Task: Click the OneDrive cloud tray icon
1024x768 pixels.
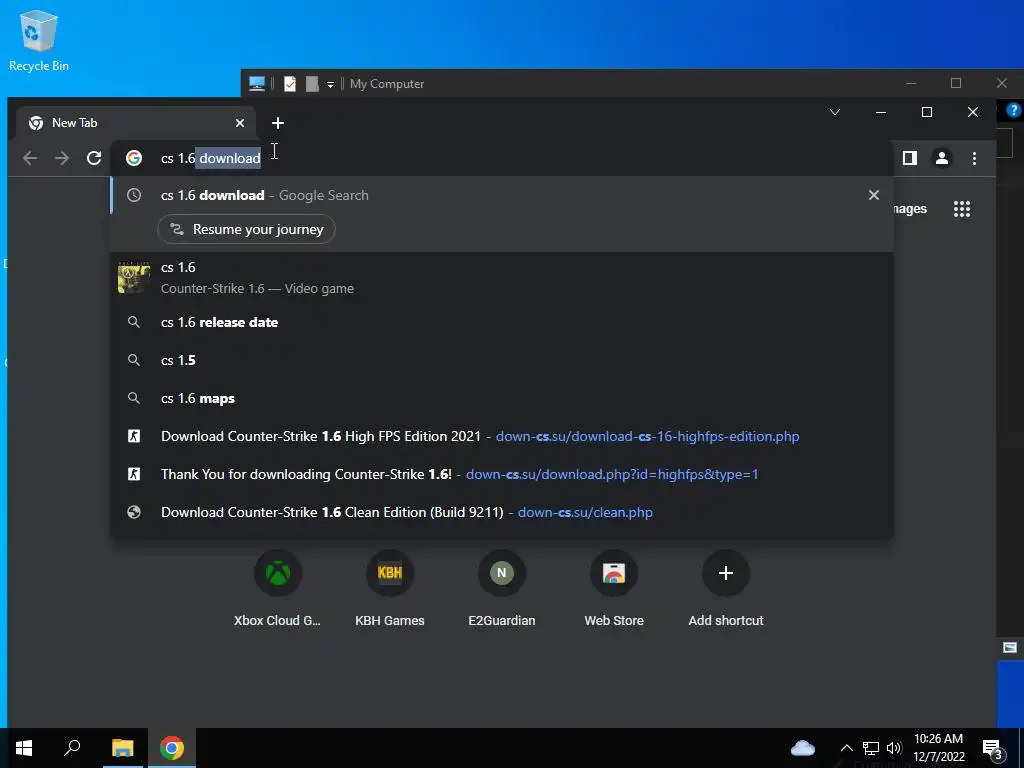Action: (x=803, y=748)
